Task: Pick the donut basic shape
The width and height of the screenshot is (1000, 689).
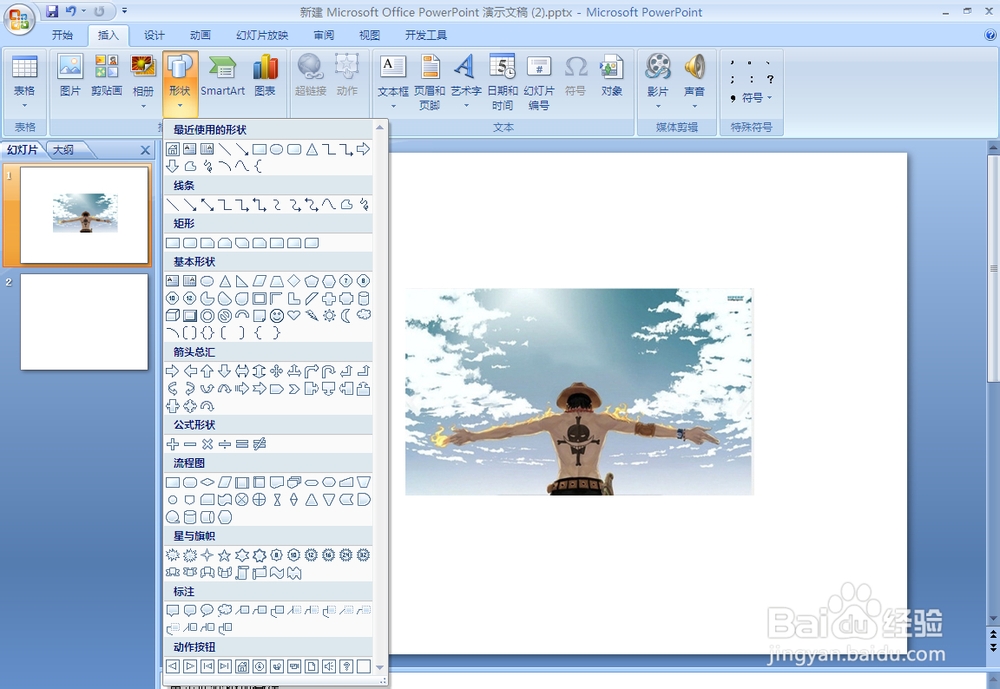Action: [207, 316]
